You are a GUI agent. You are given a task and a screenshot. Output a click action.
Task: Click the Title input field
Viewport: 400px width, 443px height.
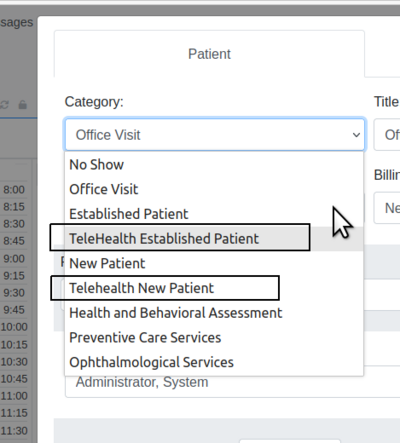coord(387,135)
